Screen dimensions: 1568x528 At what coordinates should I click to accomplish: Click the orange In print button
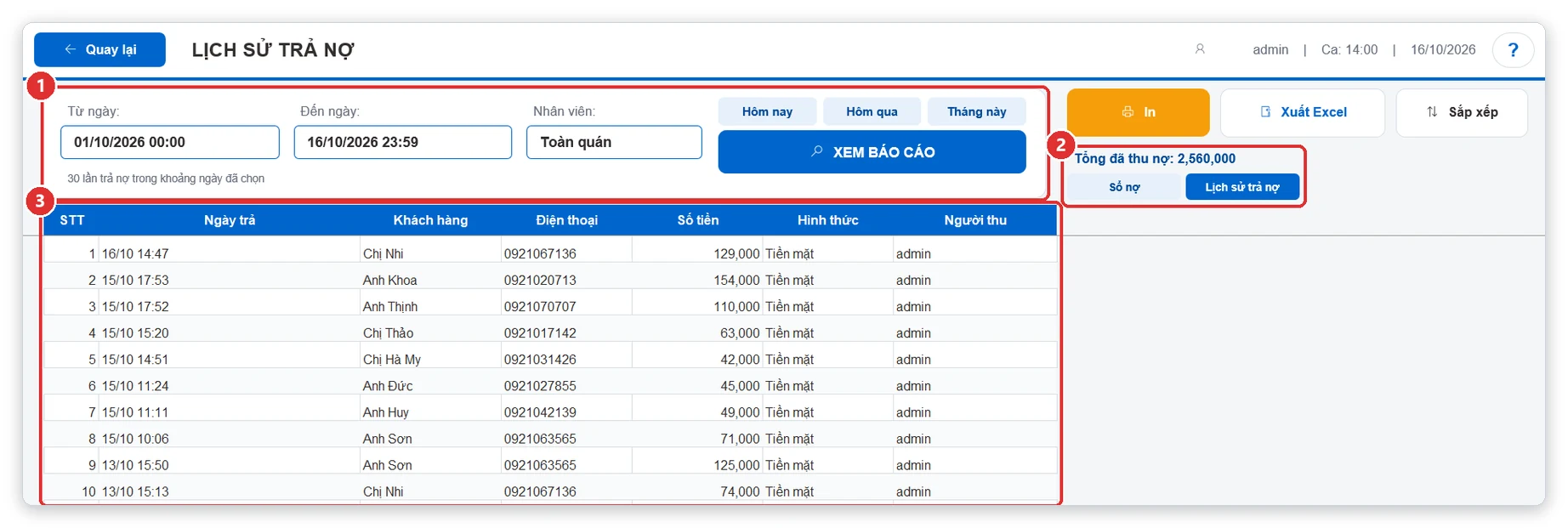click(1138, 112)
